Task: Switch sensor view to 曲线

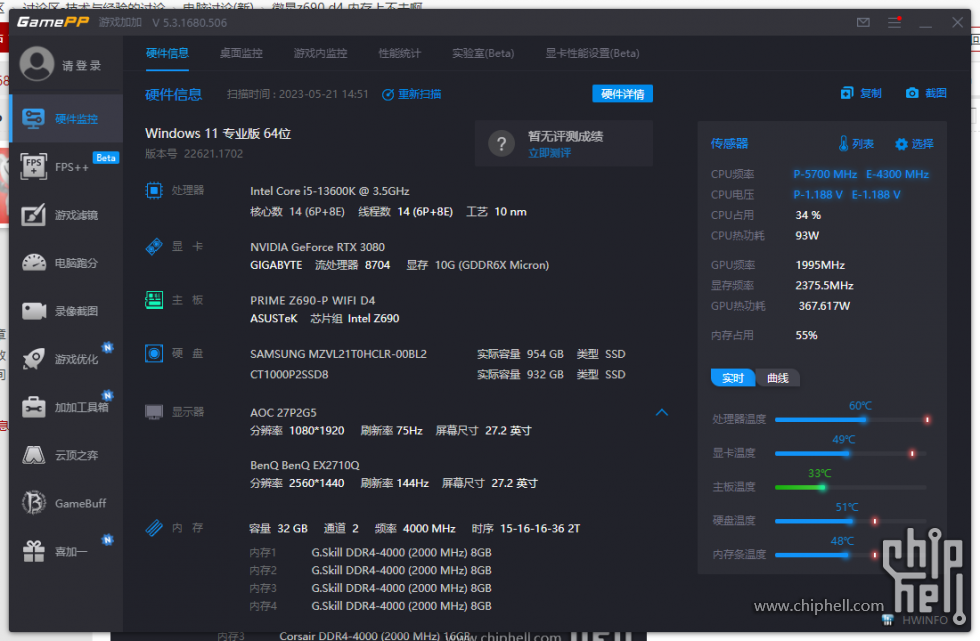Action: (x=778, y=378)
